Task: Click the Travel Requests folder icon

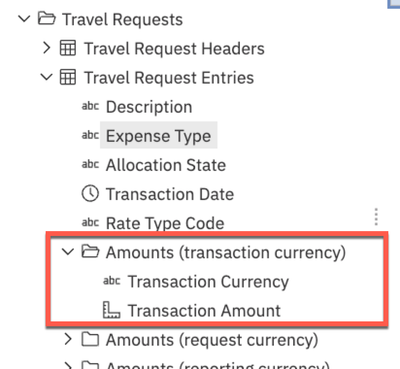Action: pos(46,18)
